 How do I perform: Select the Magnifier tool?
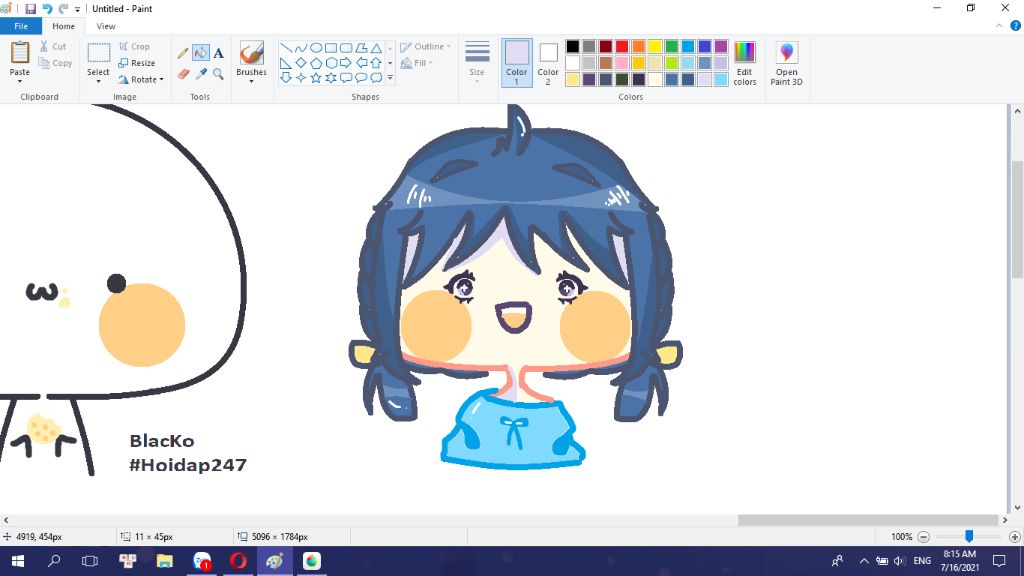click(218, 74)
